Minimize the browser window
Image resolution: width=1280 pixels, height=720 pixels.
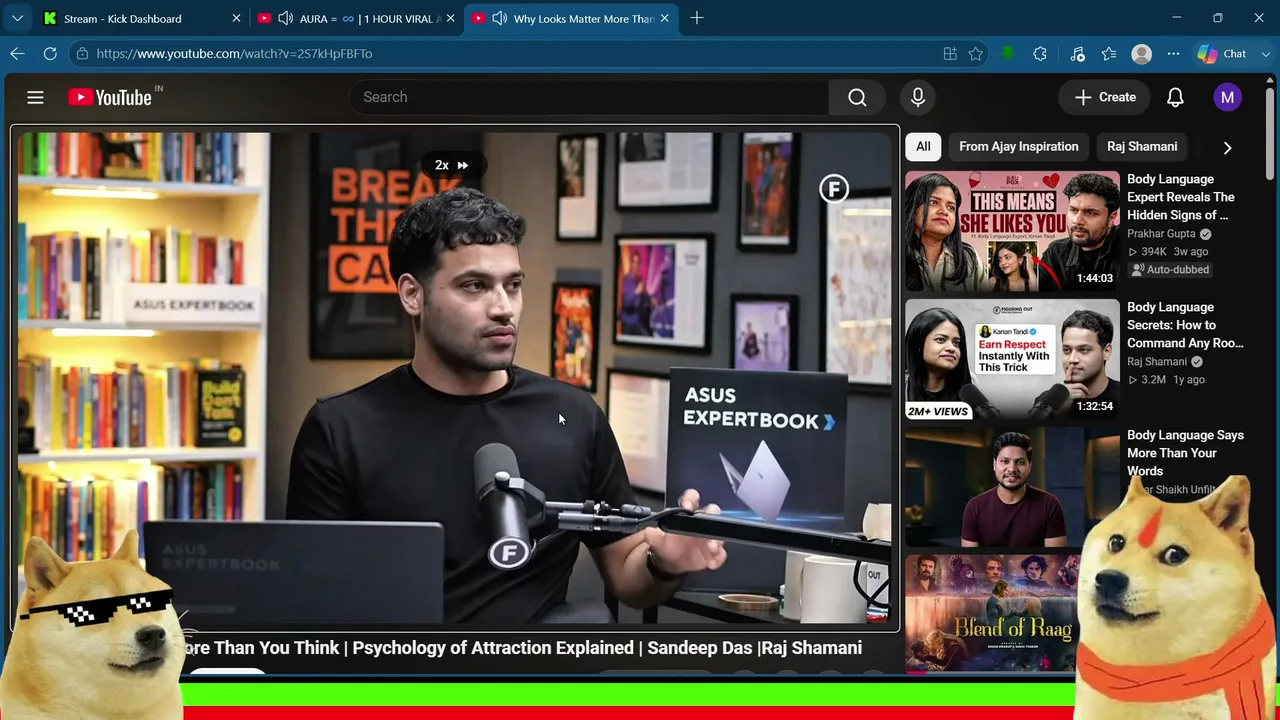(1176, 18)
